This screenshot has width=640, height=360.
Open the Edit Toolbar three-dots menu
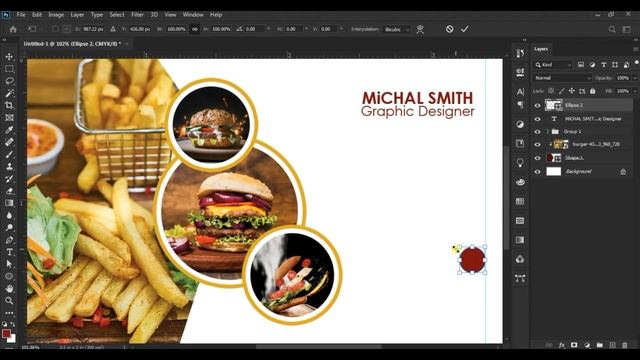[x=9, y=313]
